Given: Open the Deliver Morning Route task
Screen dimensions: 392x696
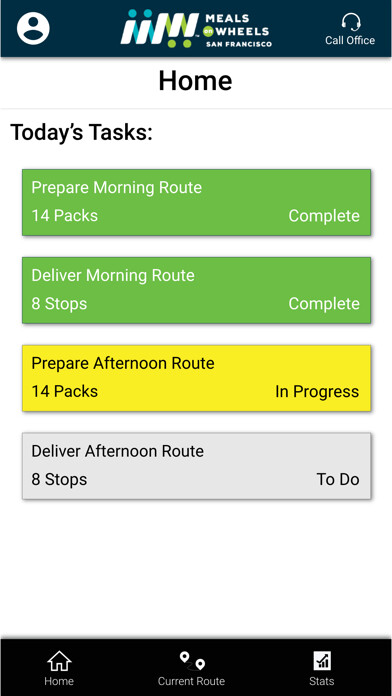Looking at the screenshot, I should point(196,290).
